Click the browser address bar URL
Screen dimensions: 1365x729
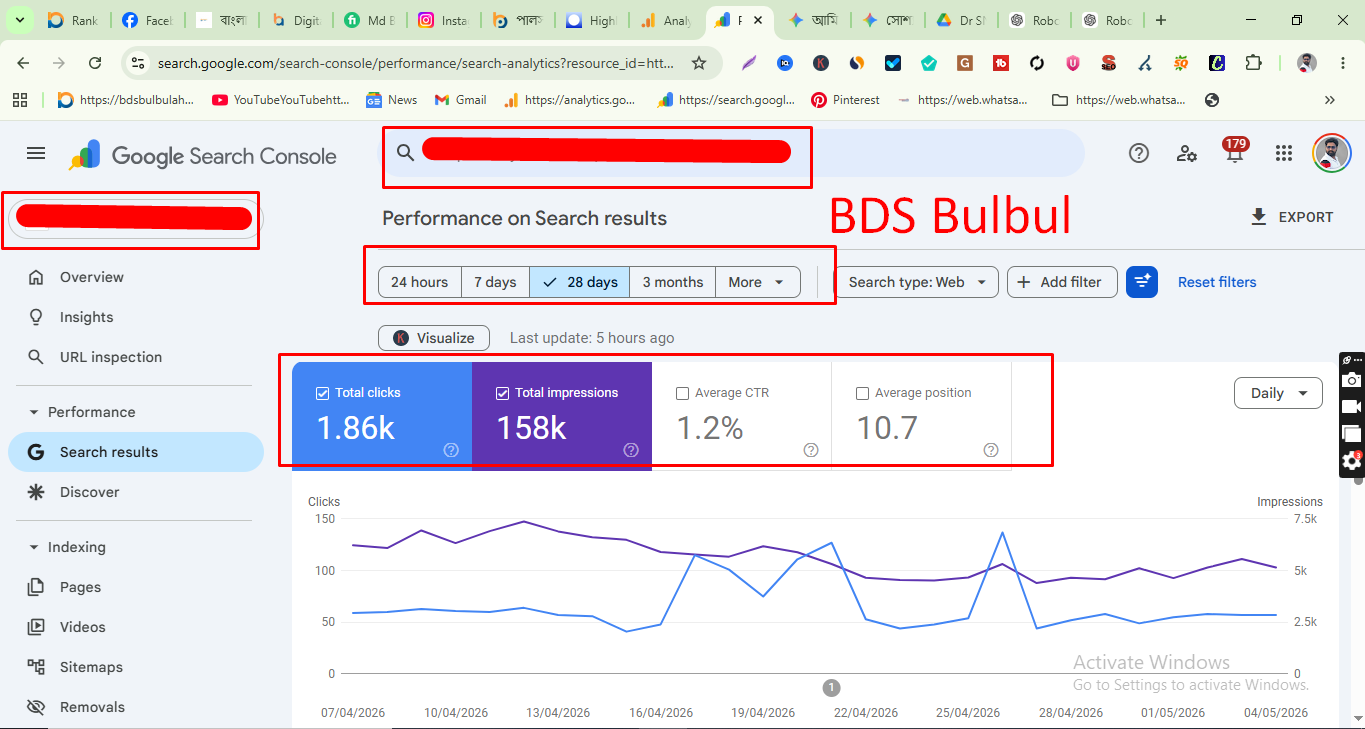pos(415,63)
